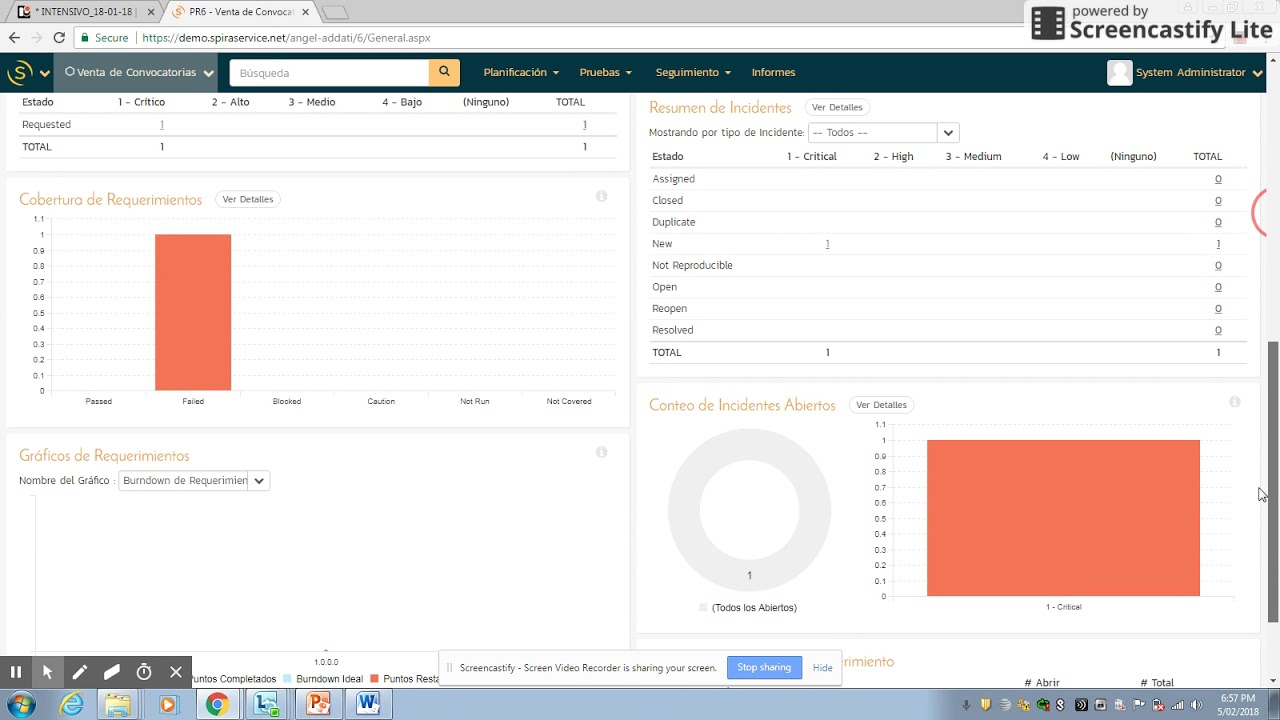The image size is (1280, 720).
Task: Go back with the browser back arrow
Action: click(13, 37)
